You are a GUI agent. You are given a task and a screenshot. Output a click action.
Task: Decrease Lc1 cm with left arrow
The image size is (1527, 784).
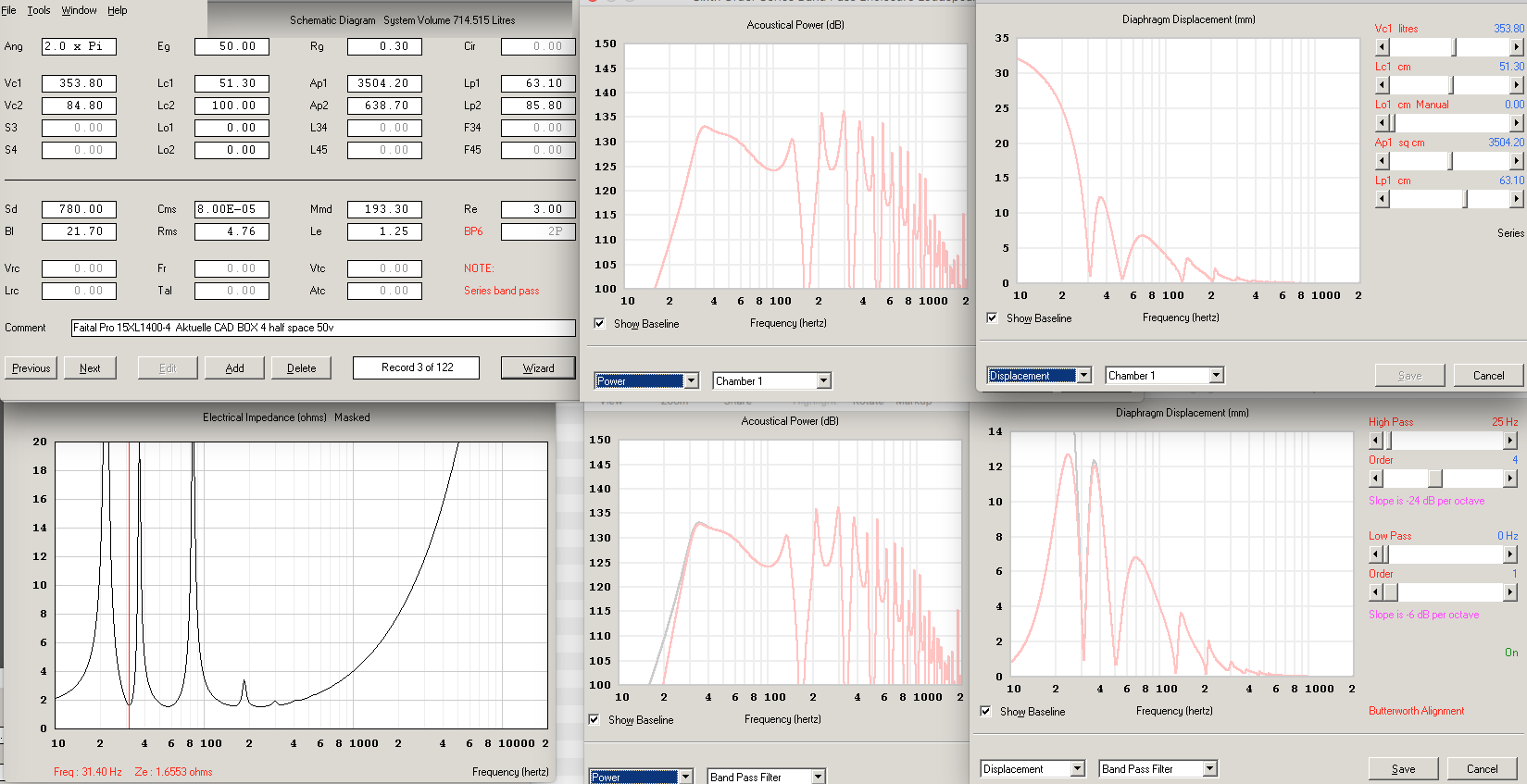coord(1382,85)
